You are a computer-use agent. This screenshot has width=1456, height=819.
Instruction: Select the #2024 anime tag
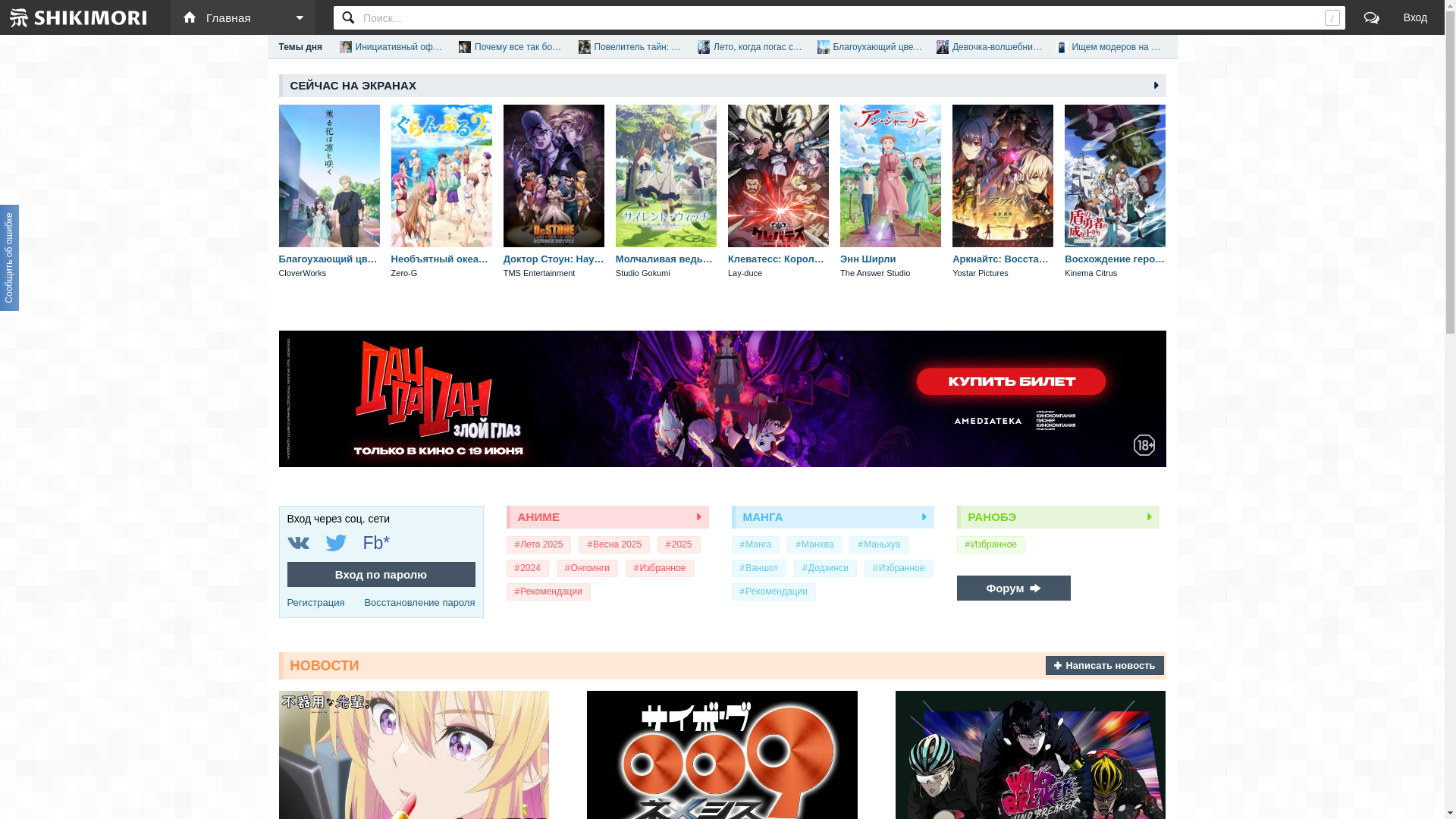pyautogui.click(x=528, y=568)
